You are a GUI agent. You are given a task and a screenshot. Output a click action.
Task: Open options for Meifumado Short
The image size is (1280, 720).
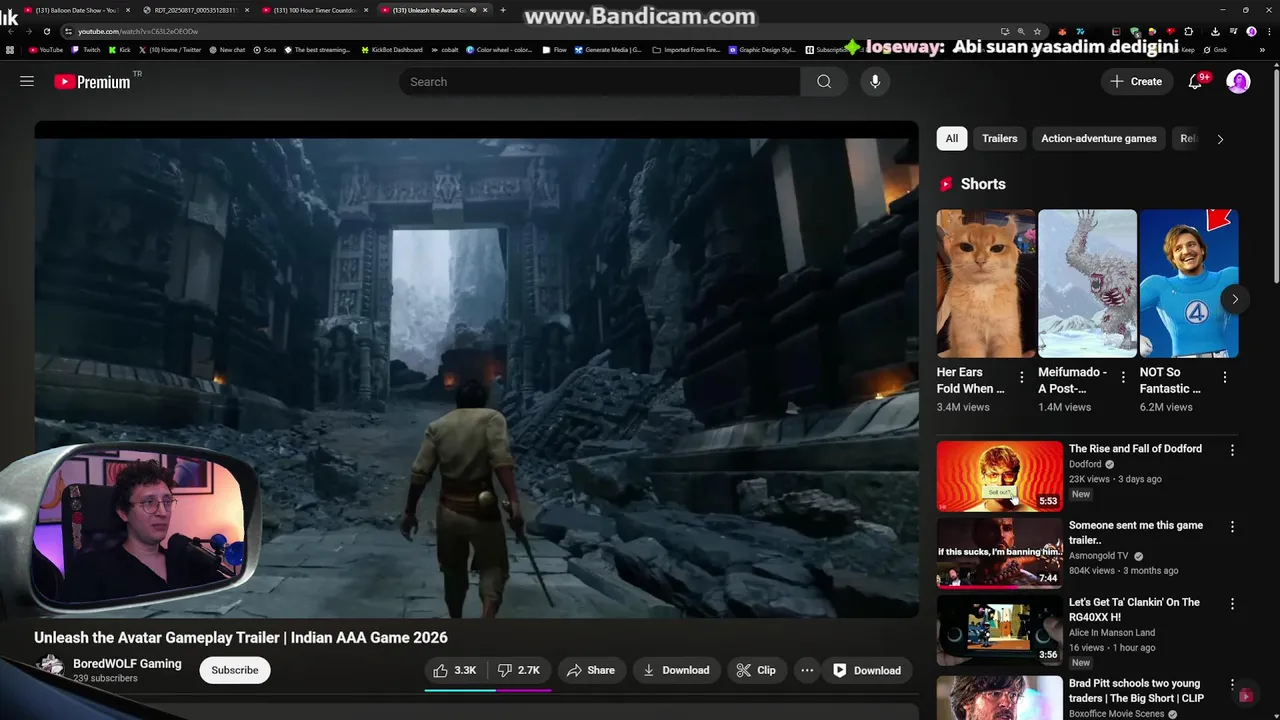pos(1123,377)
